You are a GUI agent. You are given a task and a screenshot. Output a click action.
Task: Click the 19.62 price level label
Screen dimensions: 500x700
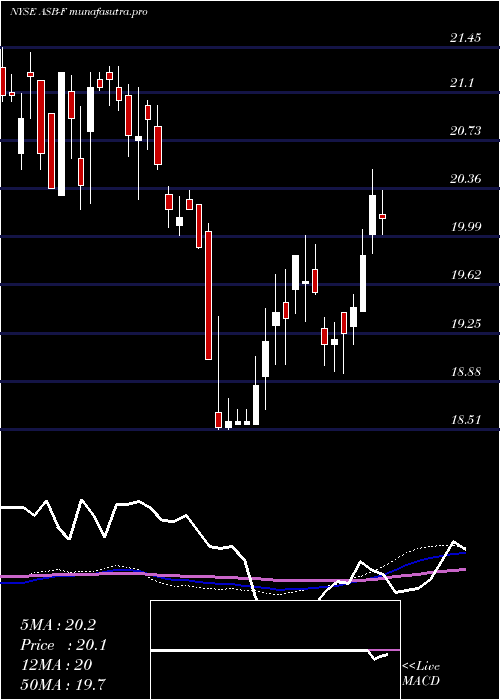[x=465, y=275]
